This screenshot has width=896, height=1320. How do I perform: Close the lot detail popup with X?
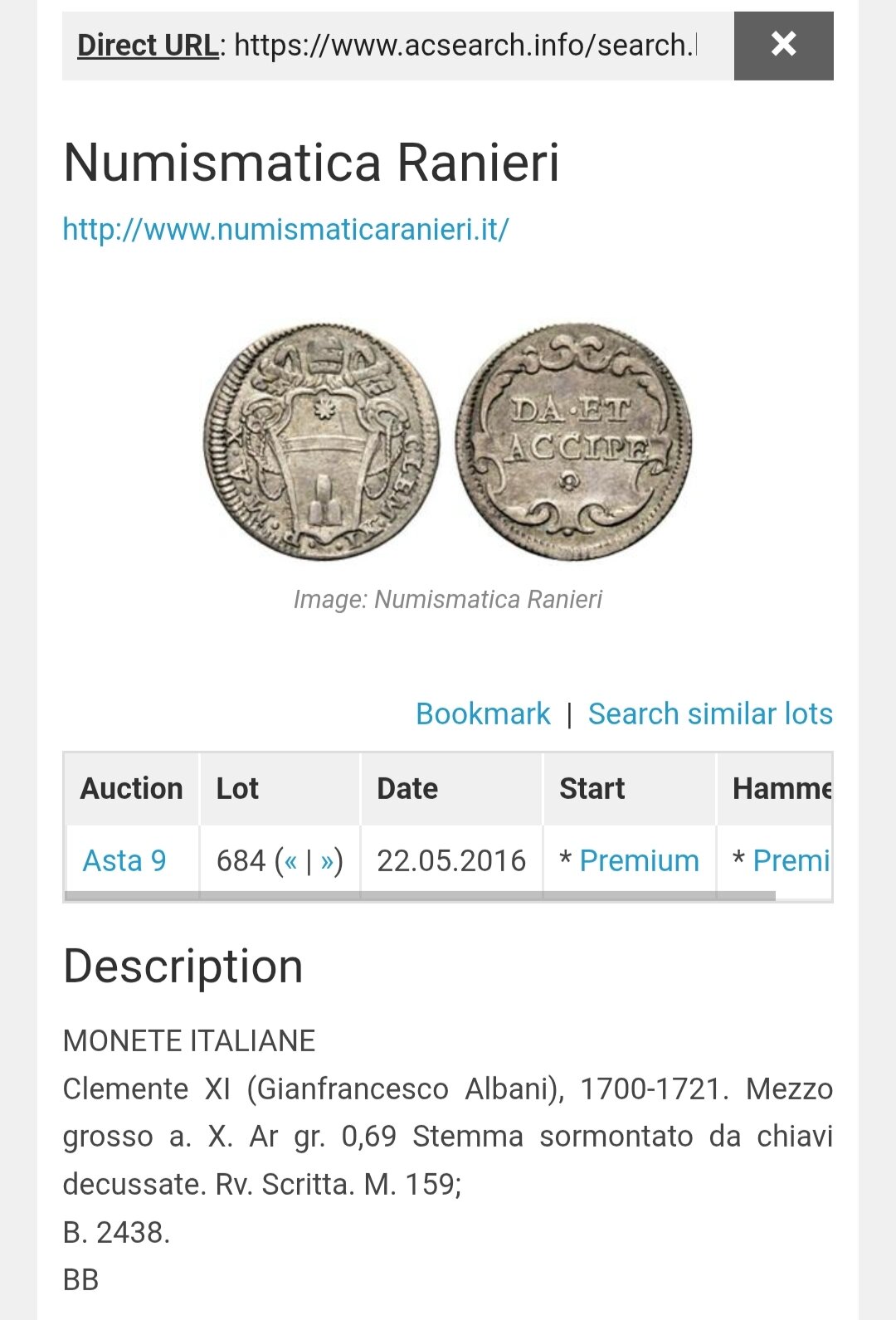(783, 46)
